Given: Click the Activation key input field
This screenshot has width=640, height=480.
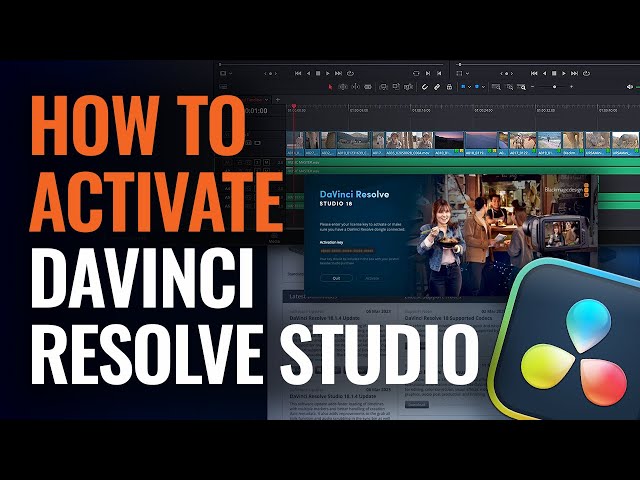Looking at the screenshot, I should 347,251.
